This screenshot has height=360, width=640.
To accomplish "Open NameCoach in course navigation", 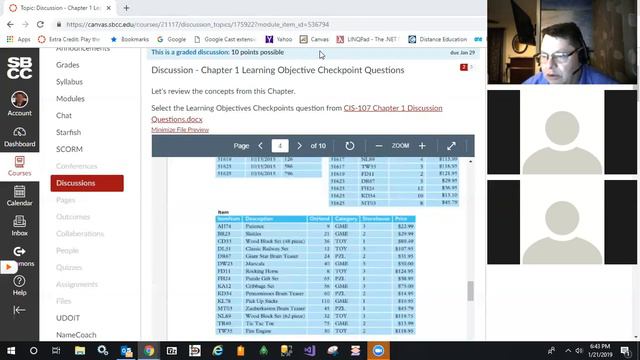I will tap(76, 335).
